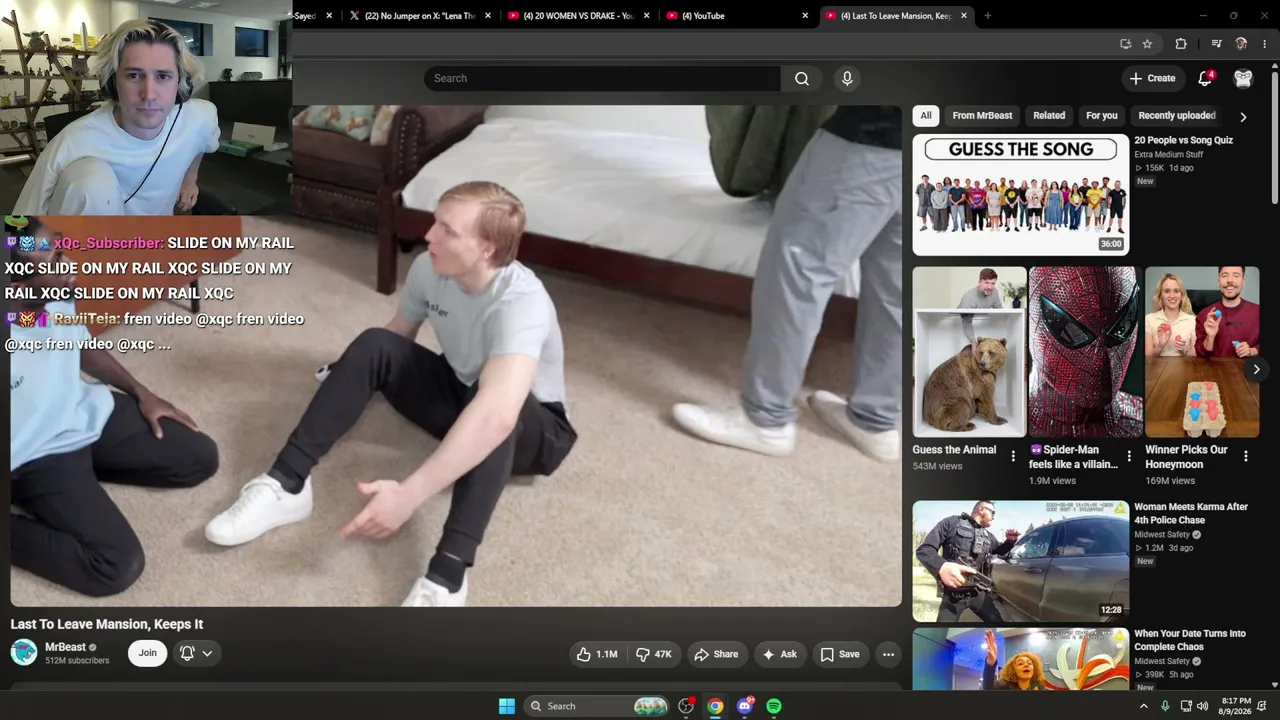Open the police chase video thumbnail
1280x720 pixels.
click(x=1021, y=561)
